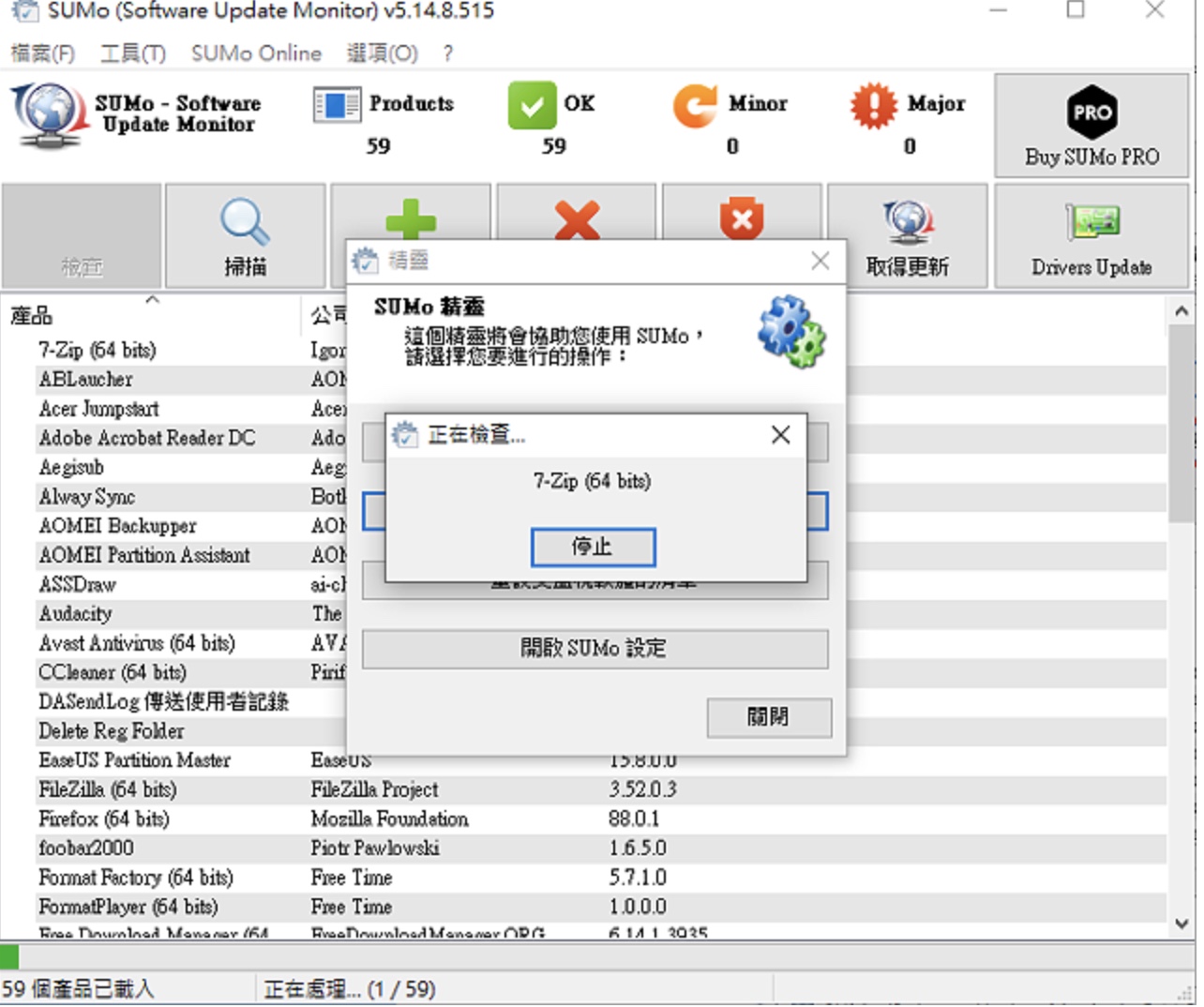Click the vertical scrollbar thumb

pos(1181,423)
